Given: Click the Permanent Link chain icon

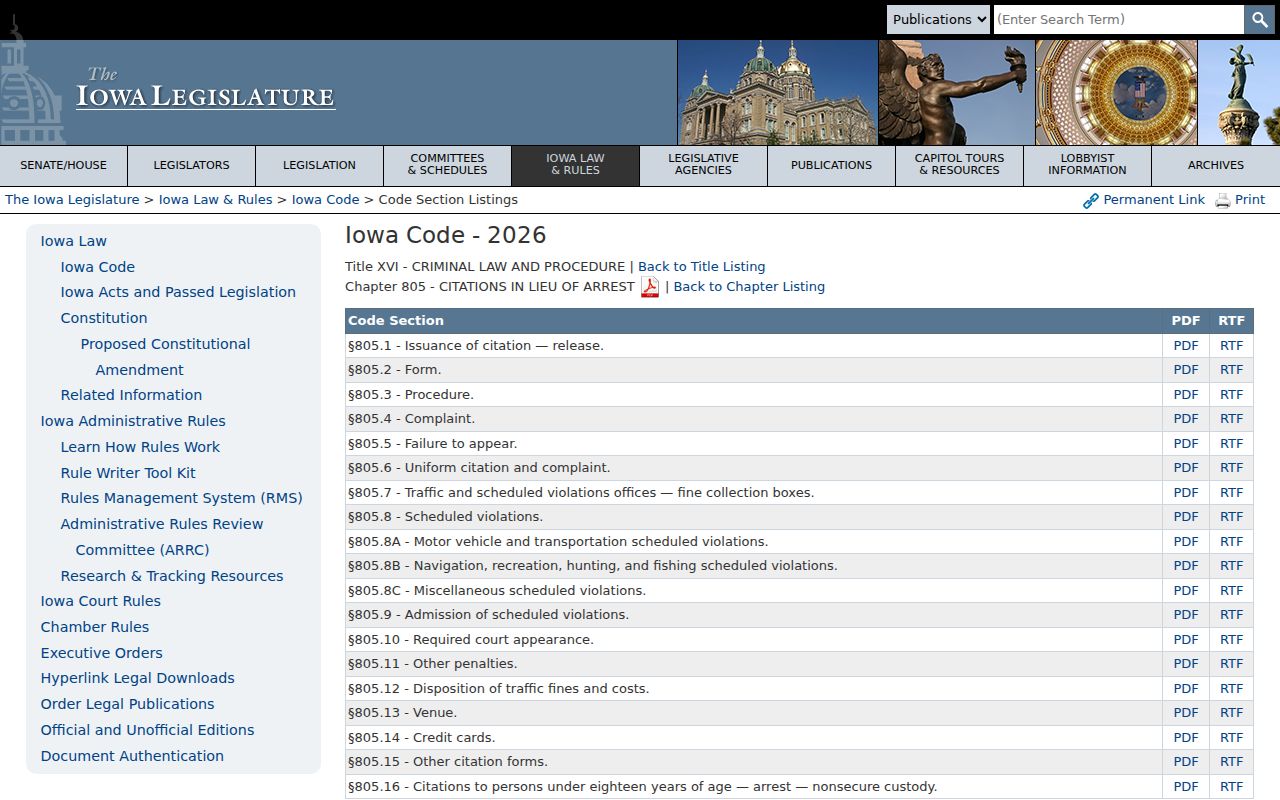Looking at the screenshot, I should [x=1091, y=201].
